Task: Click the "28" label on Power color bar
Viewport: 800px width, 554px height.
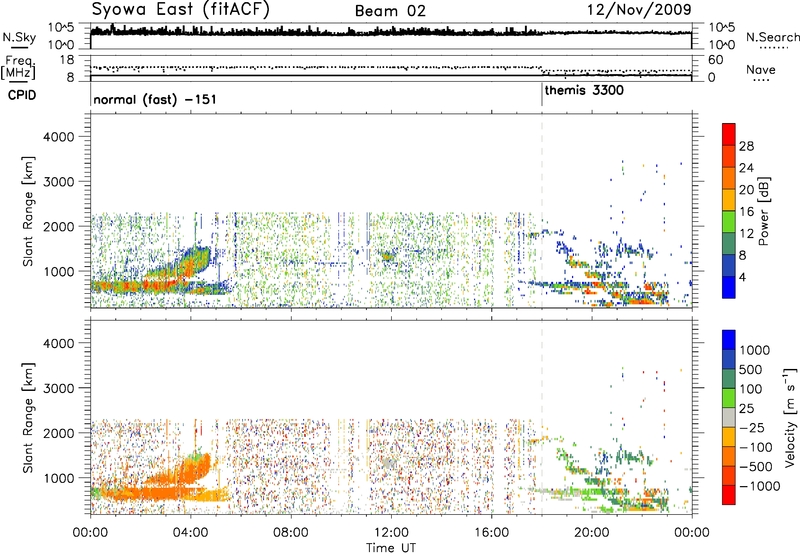Action: (x=746, y=146)
